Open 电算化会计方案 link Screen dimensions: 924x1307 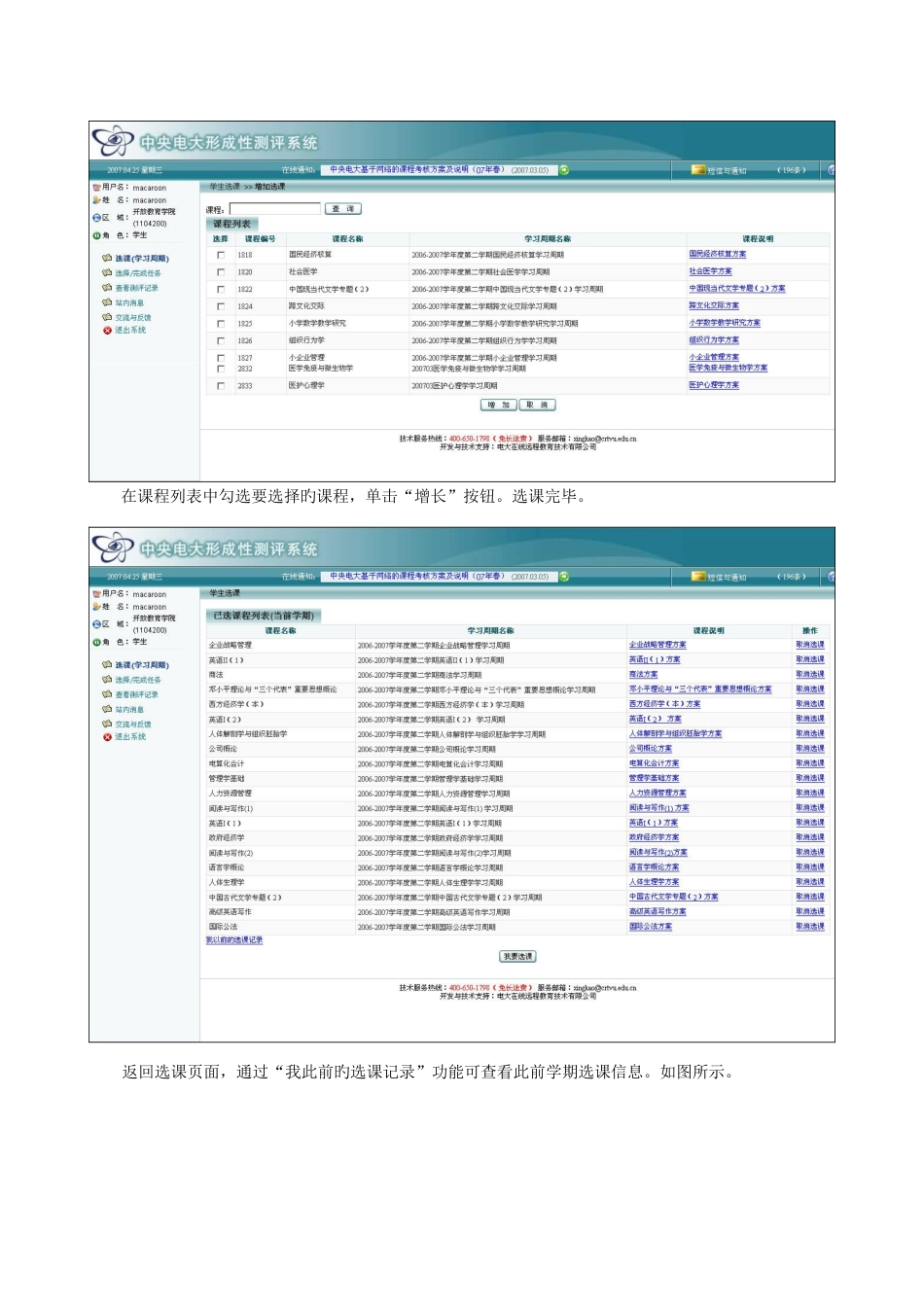pyautogui.click(x=655, y=764)
